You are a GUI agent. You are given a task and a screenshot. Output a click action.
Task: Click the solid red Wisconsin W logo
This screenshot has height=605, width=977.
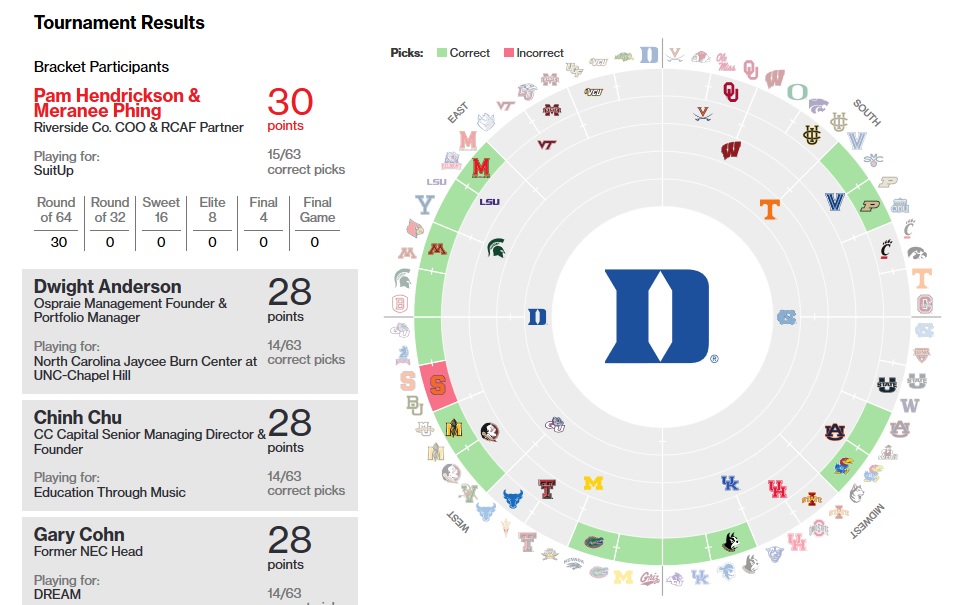[731, 150]
